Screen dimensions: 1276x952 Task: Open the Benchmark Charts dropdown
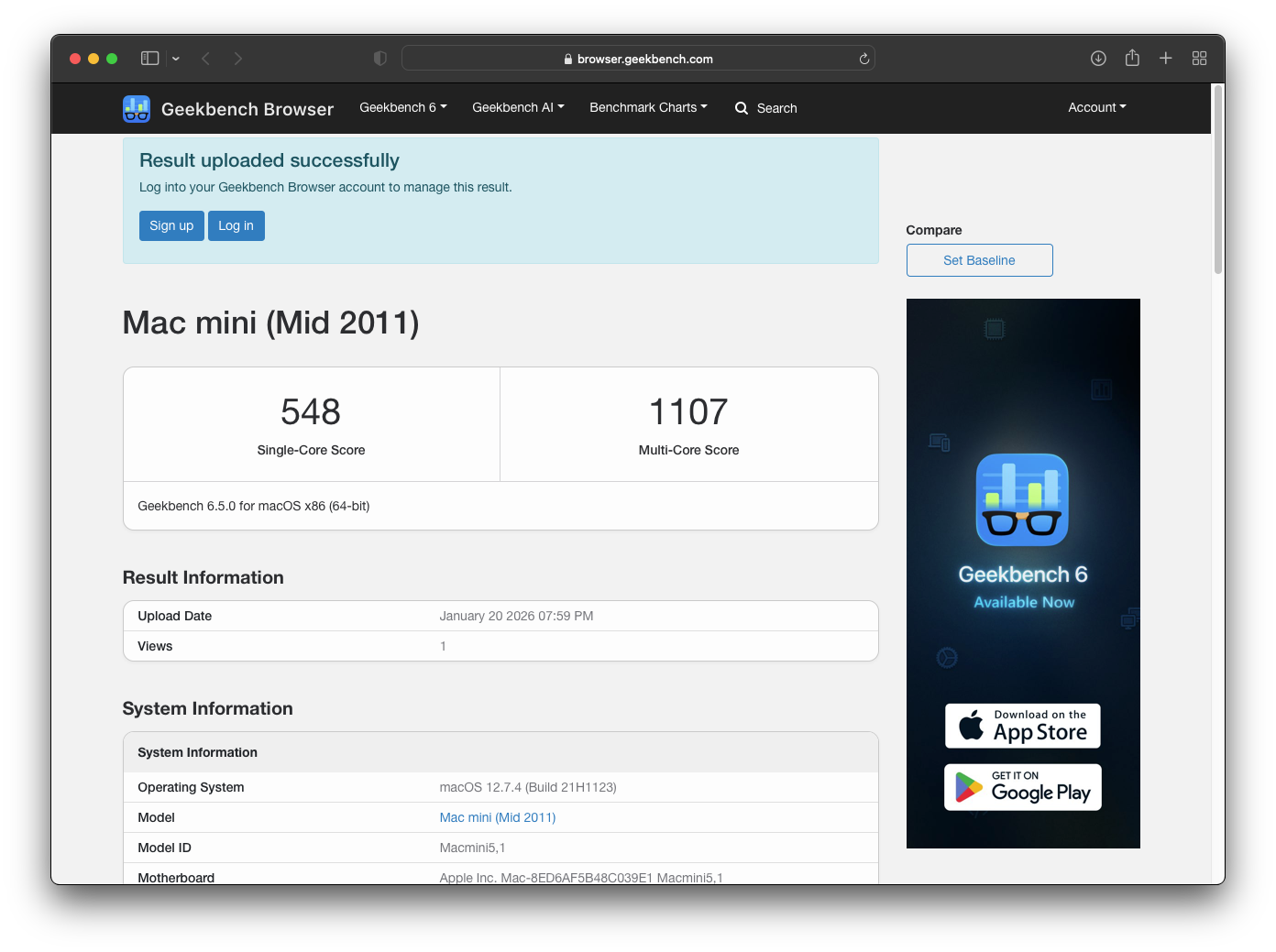pyautogui.click(x=648, y=107)
